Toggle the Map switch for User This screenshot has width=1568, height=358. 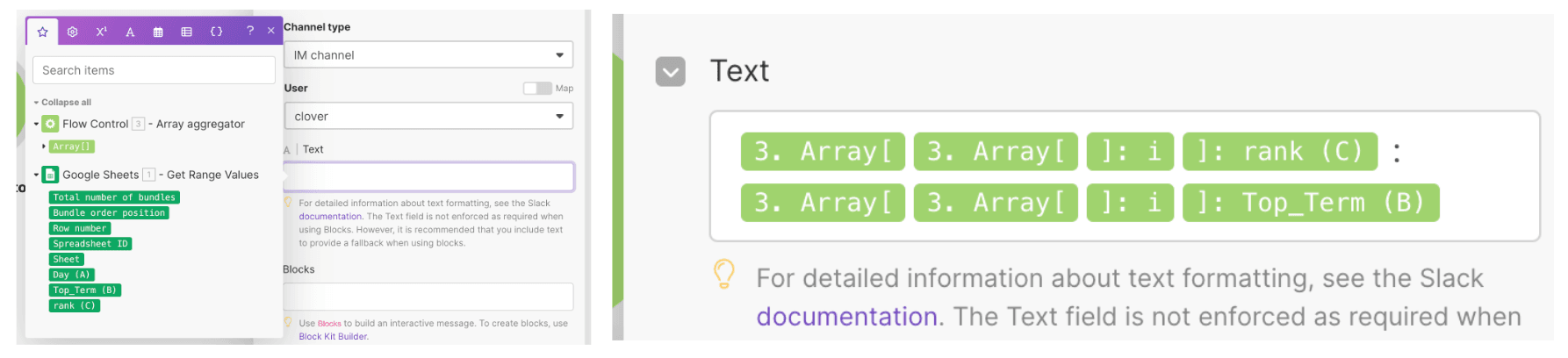(x=537, y=88)
